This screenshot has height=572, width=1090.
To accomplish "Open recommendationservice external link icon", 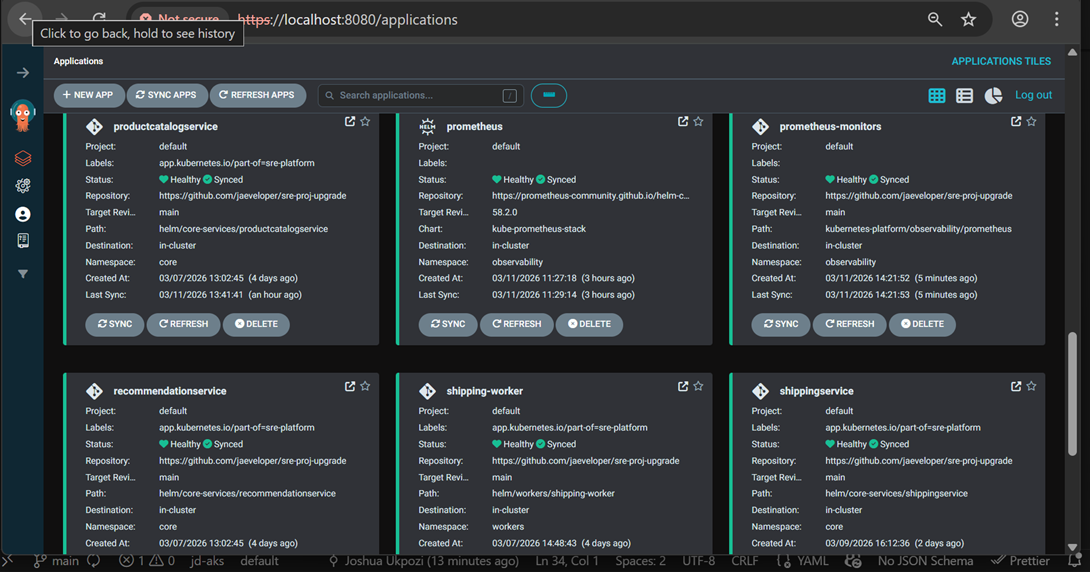I will 350,386.
